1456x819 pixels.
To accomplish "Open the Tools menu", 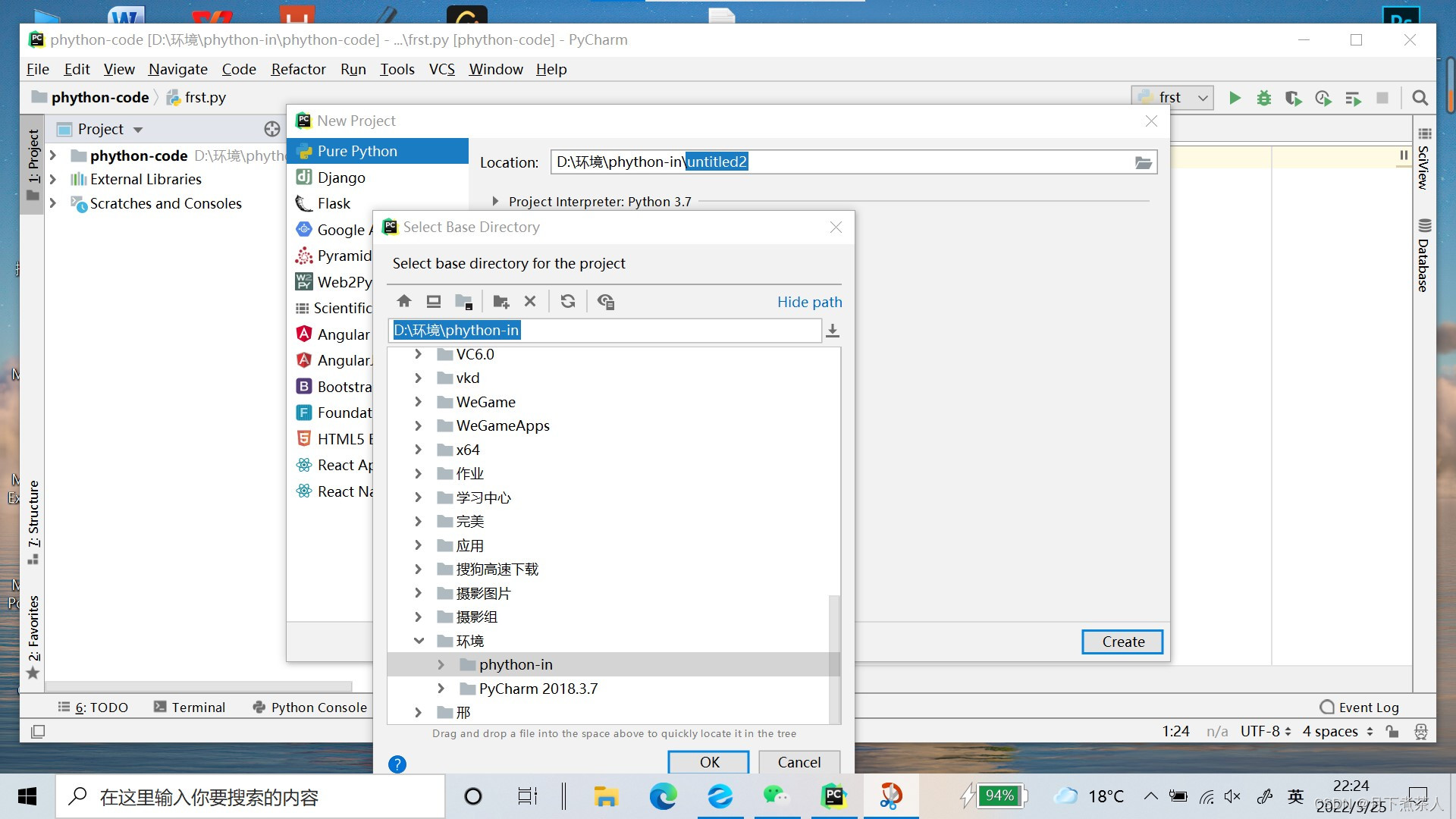I will [397, 69].
